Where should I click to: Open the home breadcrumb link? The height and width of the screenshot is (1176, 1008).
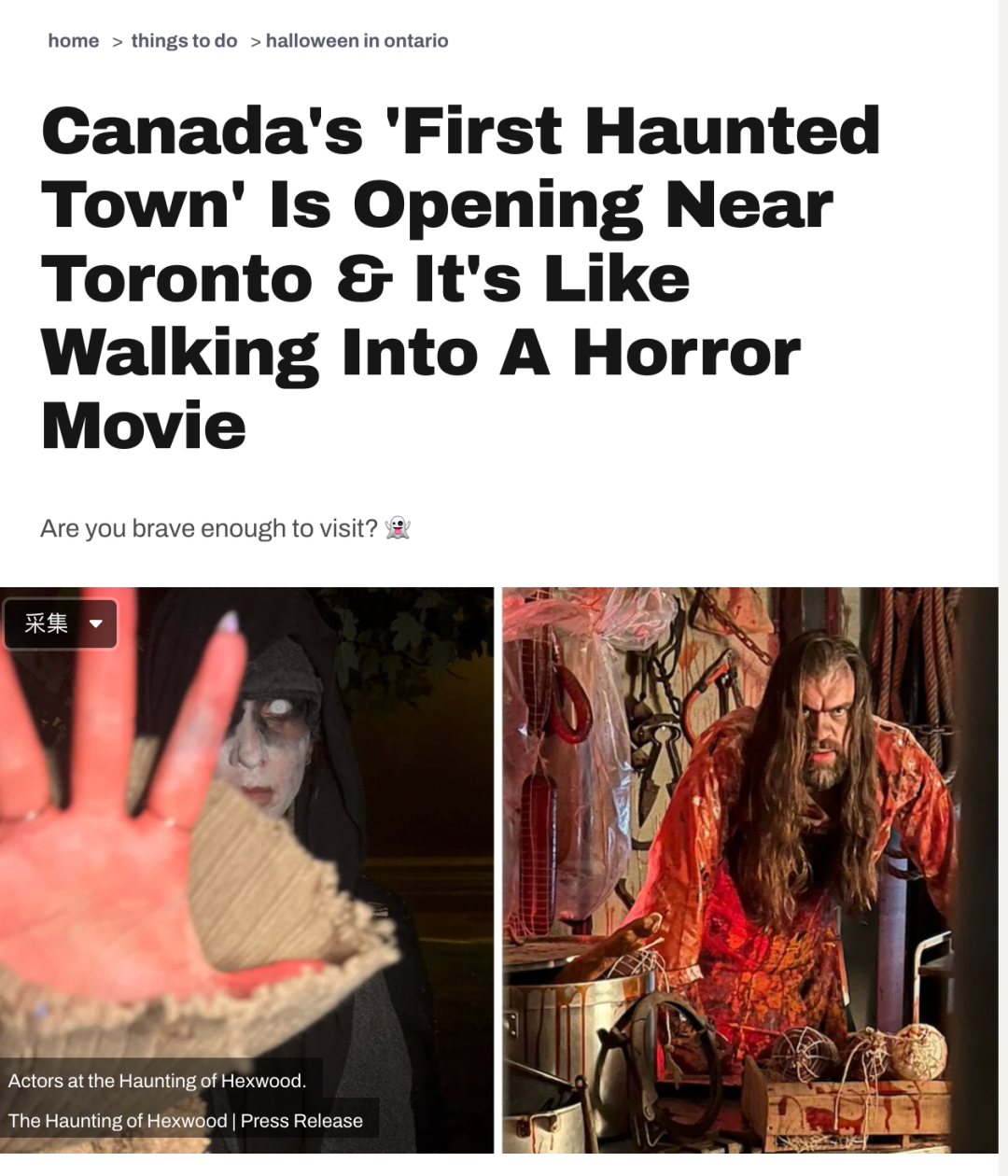pyautogui.click(x=74, y=41)
